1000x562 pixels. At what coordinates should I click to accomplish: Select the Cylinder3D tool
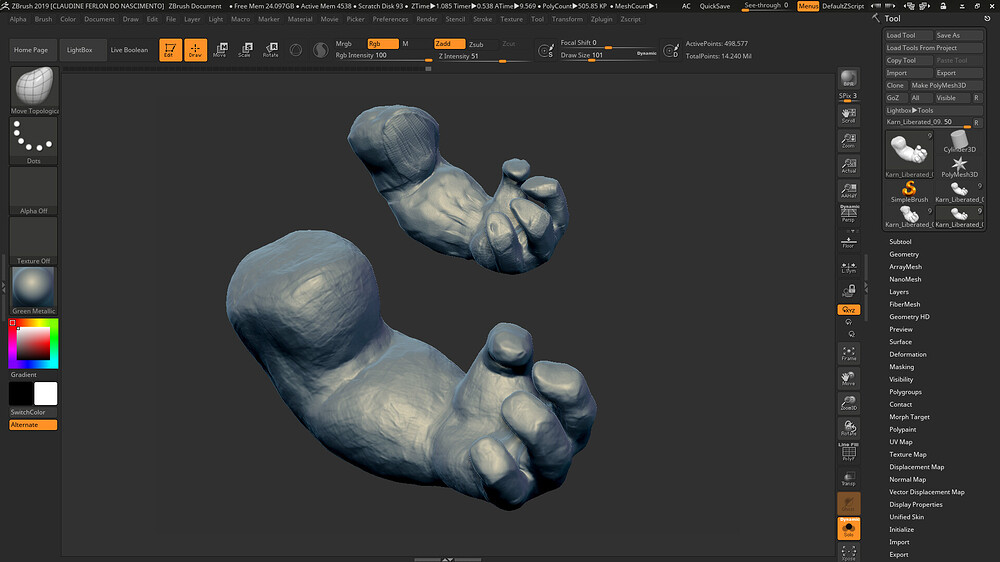click(959, 142)
